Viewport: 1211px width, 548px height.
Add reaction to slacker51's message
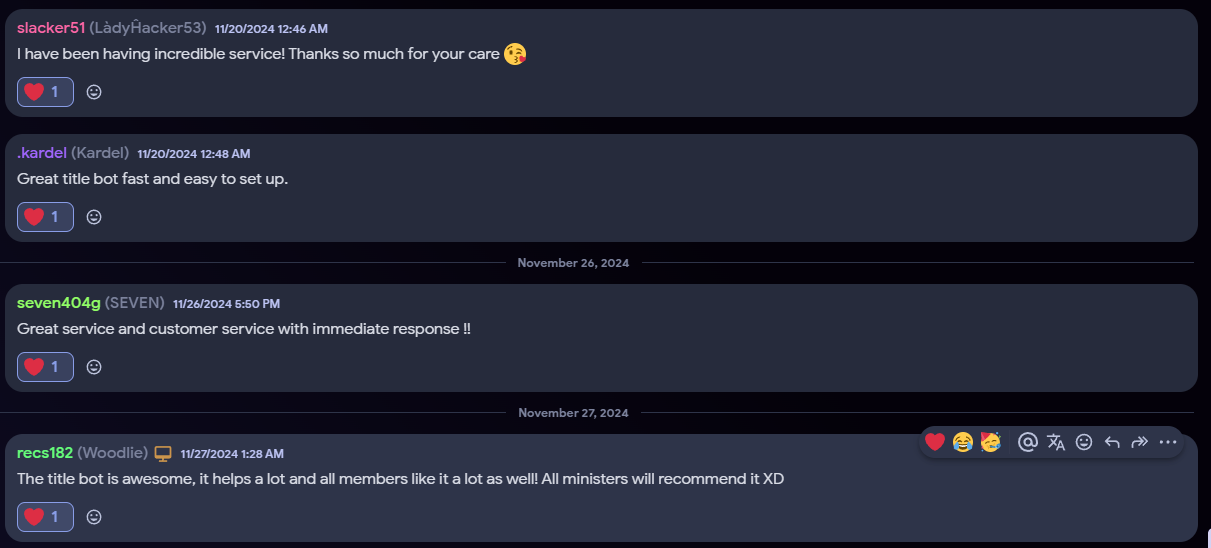94,92
